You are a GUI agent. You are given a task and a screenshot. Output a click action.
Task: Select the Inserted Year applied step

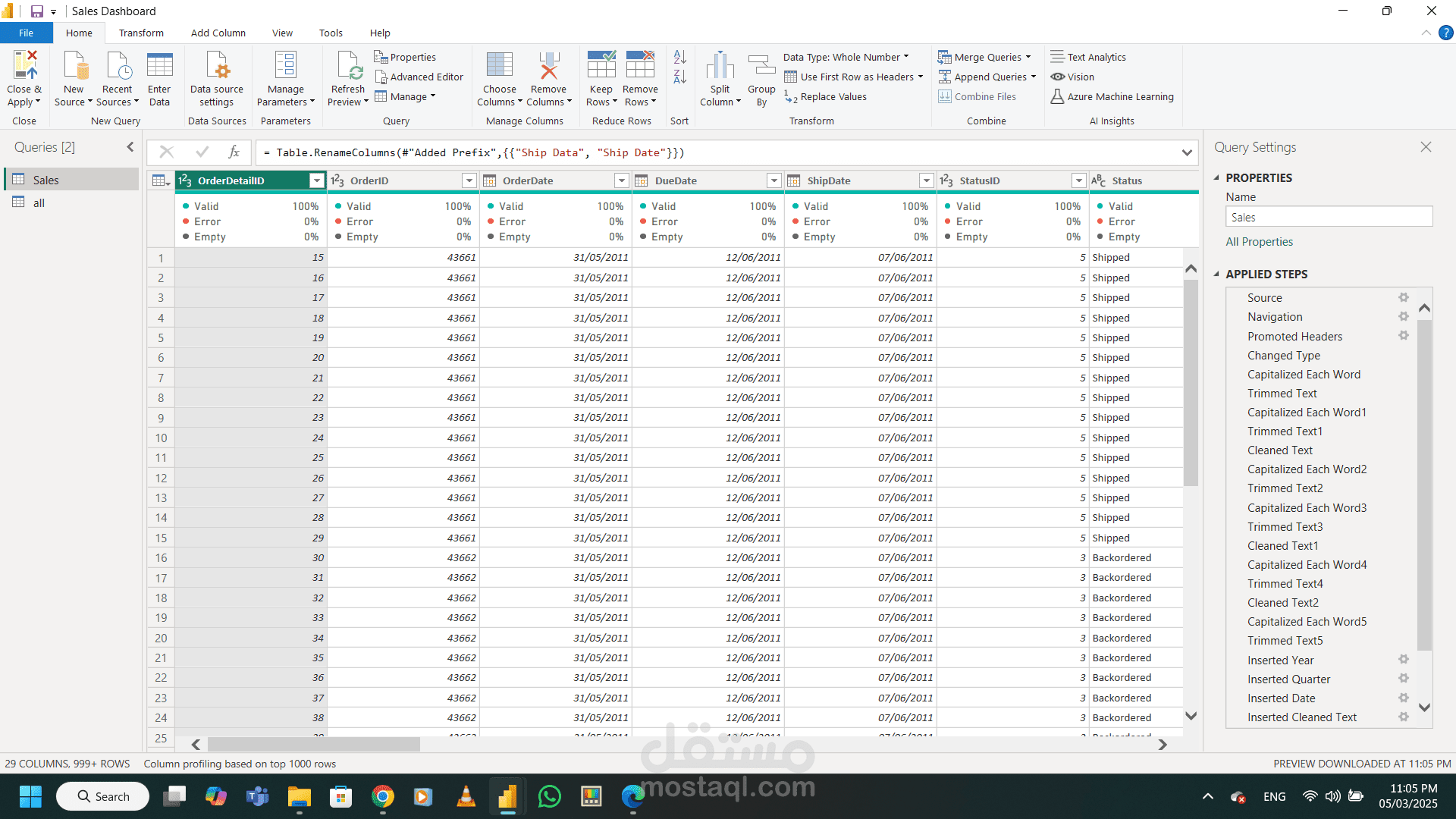coord(1280,660)
